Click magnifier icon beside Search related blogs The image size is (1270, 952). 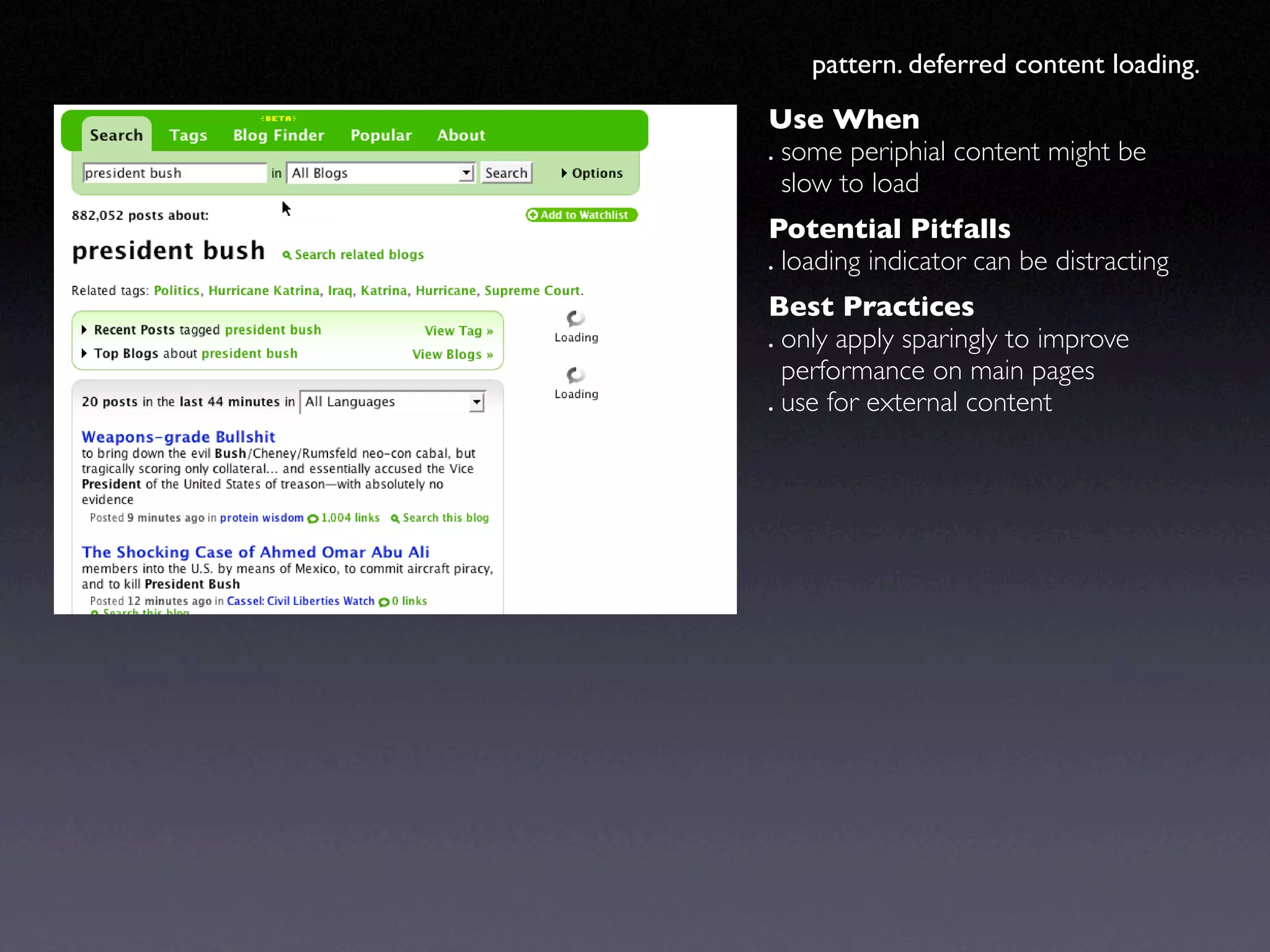coord(287,255)
